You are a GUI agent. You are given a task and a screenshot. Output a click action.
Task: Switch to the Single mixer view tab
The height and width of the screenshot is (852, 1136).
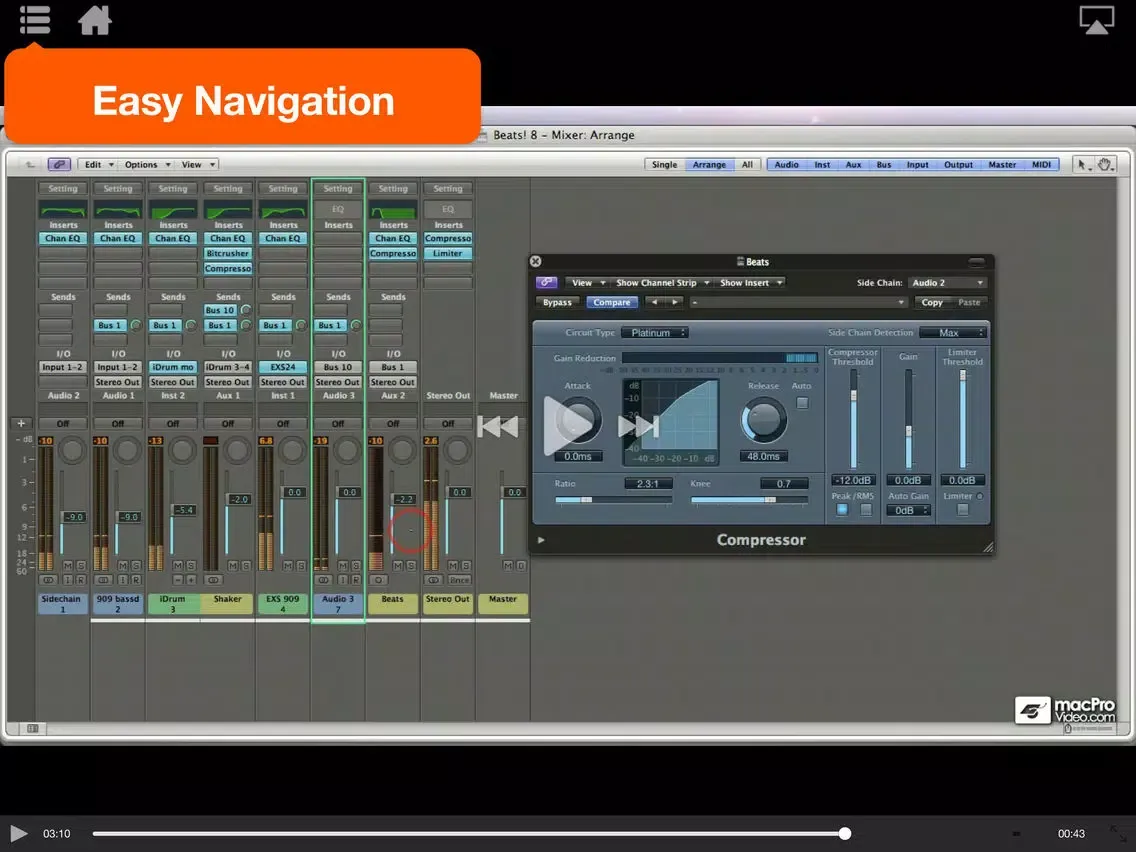(x=664, y=165)
